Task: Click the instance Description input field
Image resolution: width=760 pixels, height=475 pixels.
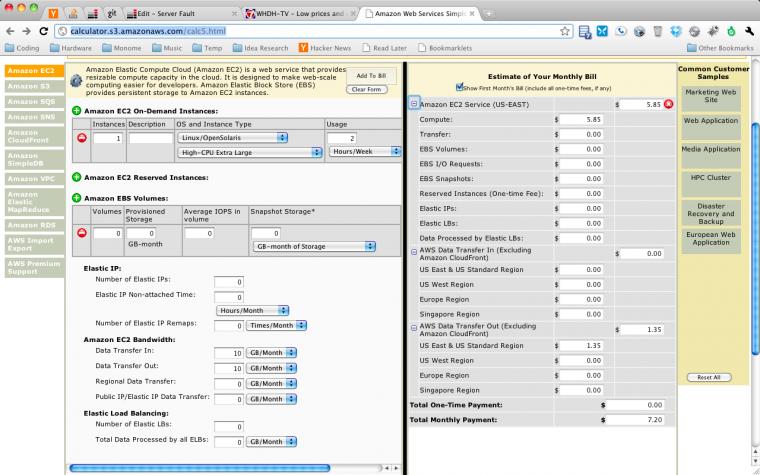Action: click(x=150, y=138)
